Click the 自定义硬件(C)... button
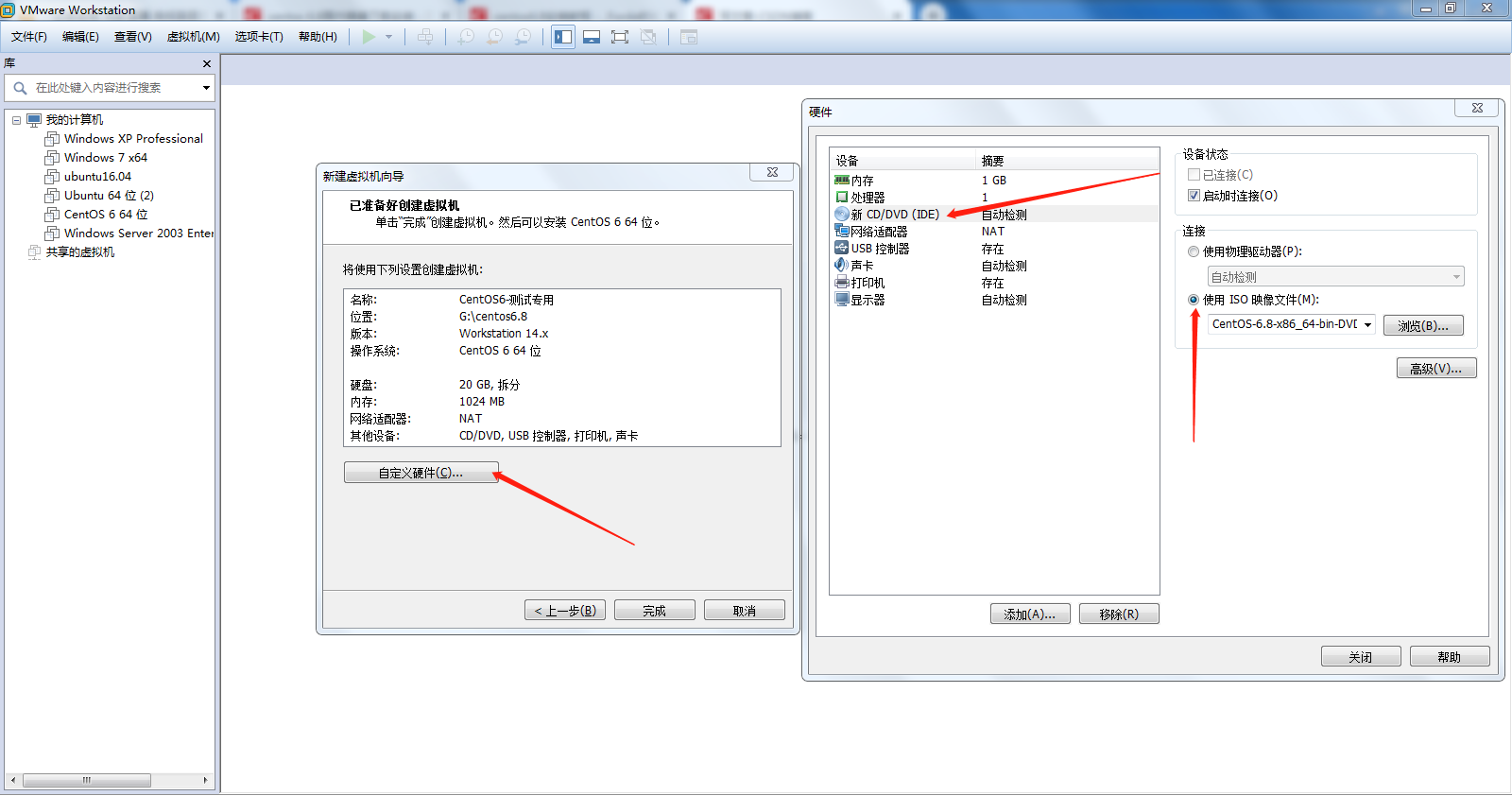 coord(421,473)
